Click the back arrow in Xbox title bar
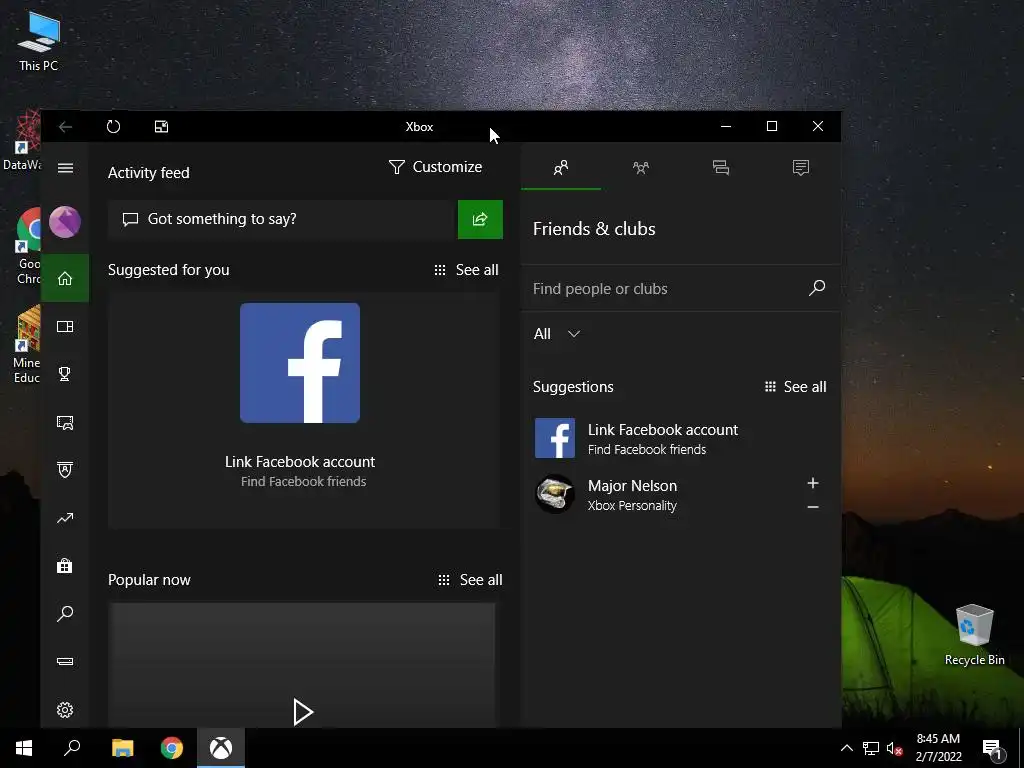The image size is (1024, 768). click(x=65, y=127)
